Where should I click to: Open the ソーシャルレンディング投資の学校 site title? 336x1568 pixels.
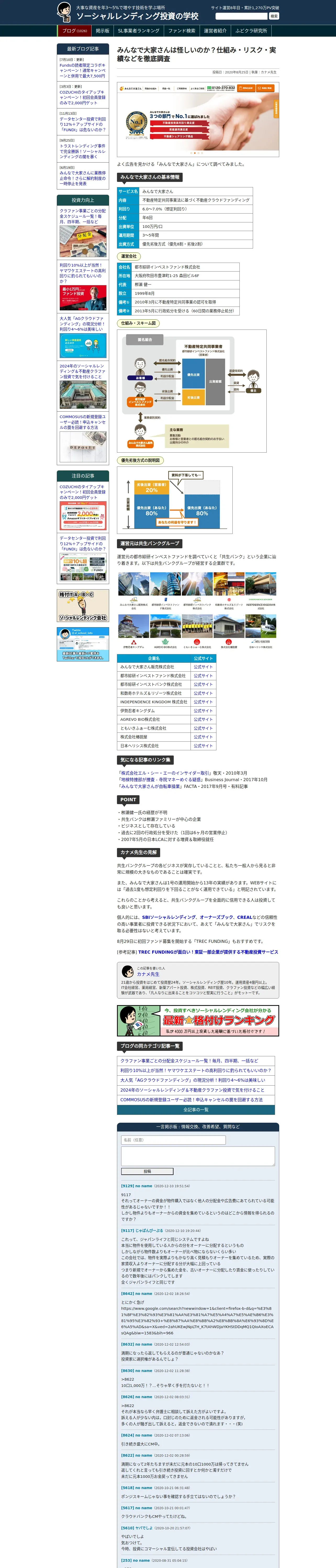(x=137, y=16)
